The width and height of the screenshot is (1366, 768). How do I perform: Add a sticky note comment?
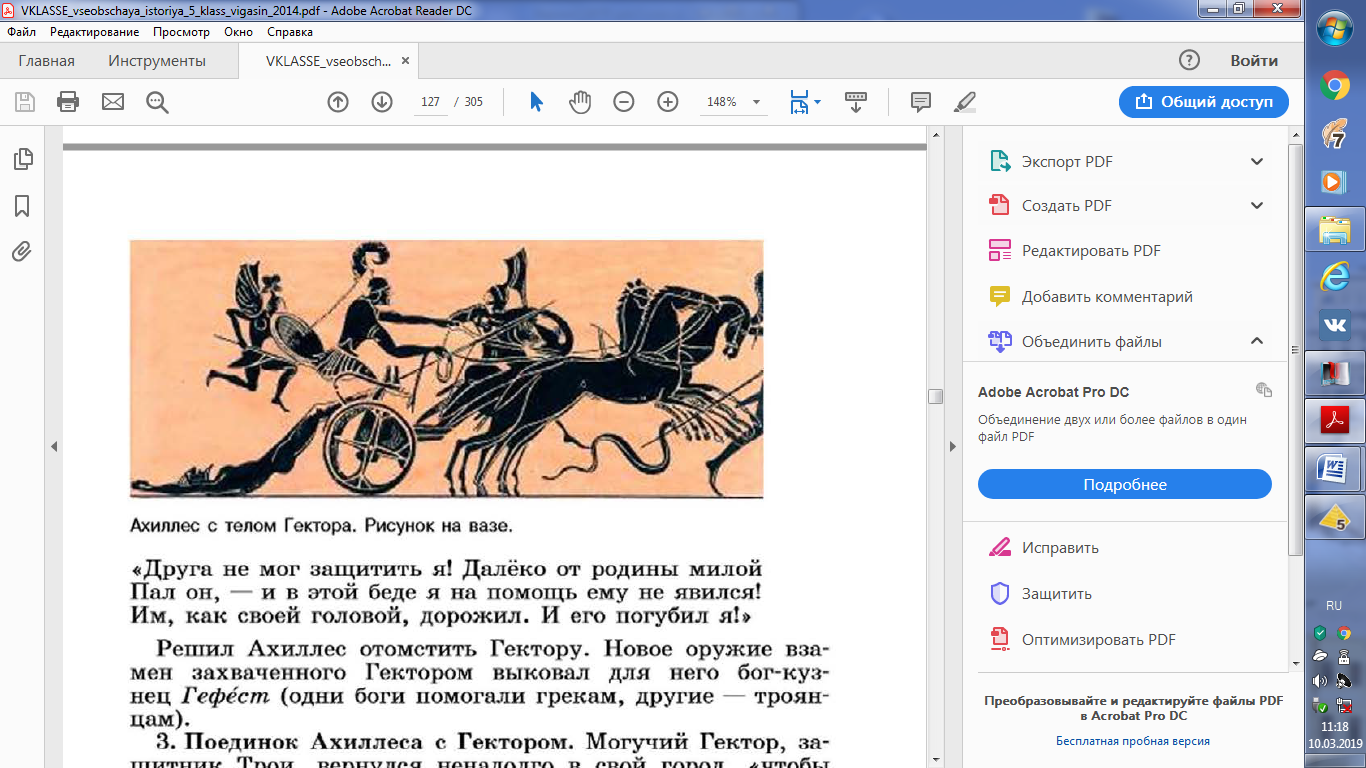(x=921, y=101)
